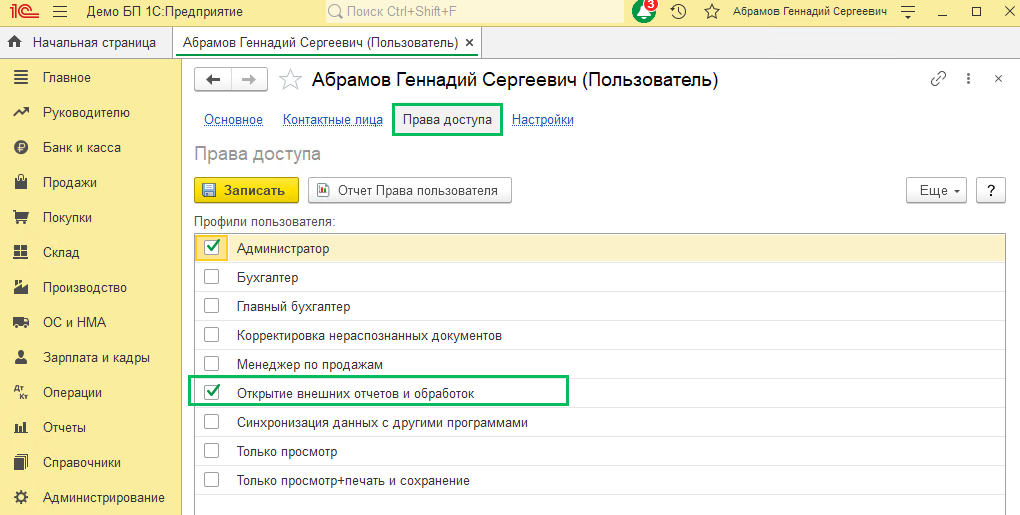
Task: Select the Главный бухгалтер row text
Action: [293, 306]
